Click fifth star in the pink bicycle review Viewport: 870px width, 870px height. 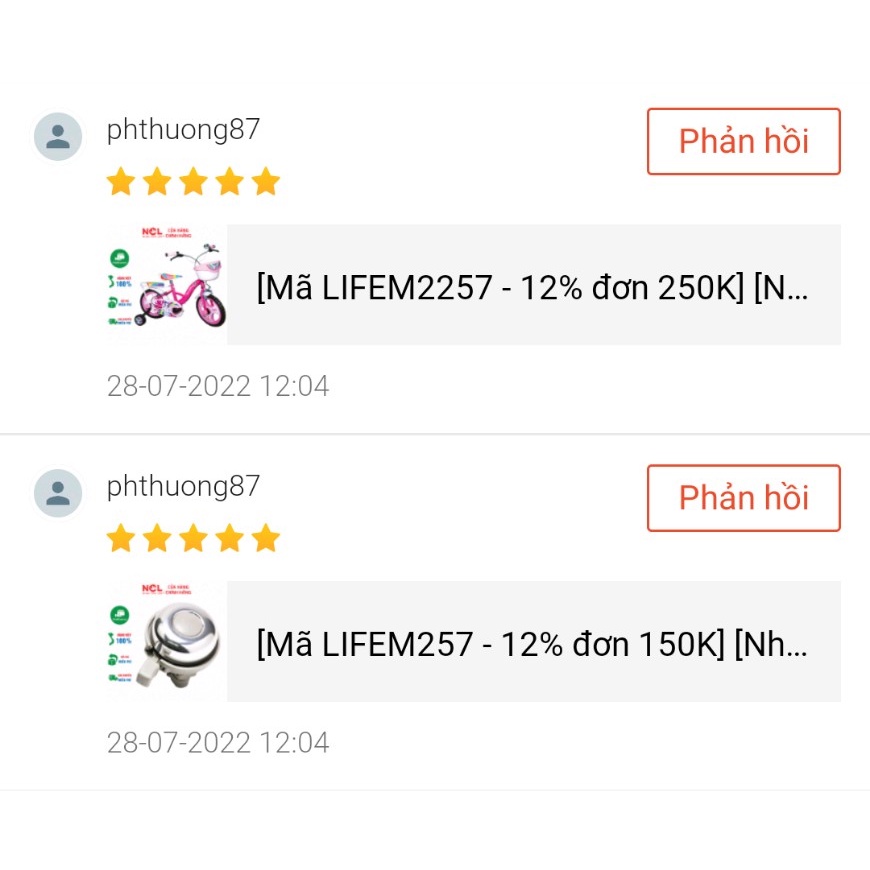coord(265,182)
